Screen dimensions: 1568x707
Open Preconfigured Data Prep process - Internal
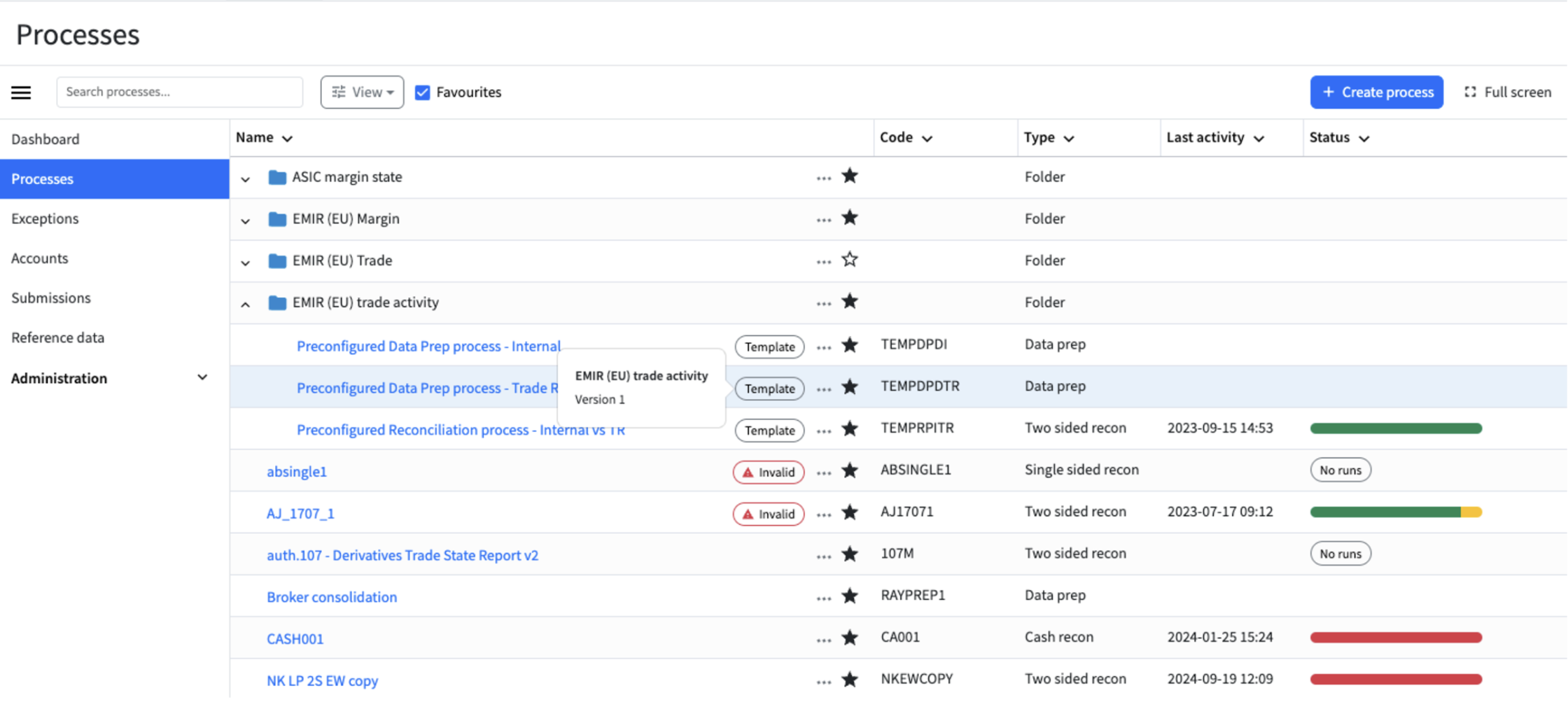[x=428, y=346]
